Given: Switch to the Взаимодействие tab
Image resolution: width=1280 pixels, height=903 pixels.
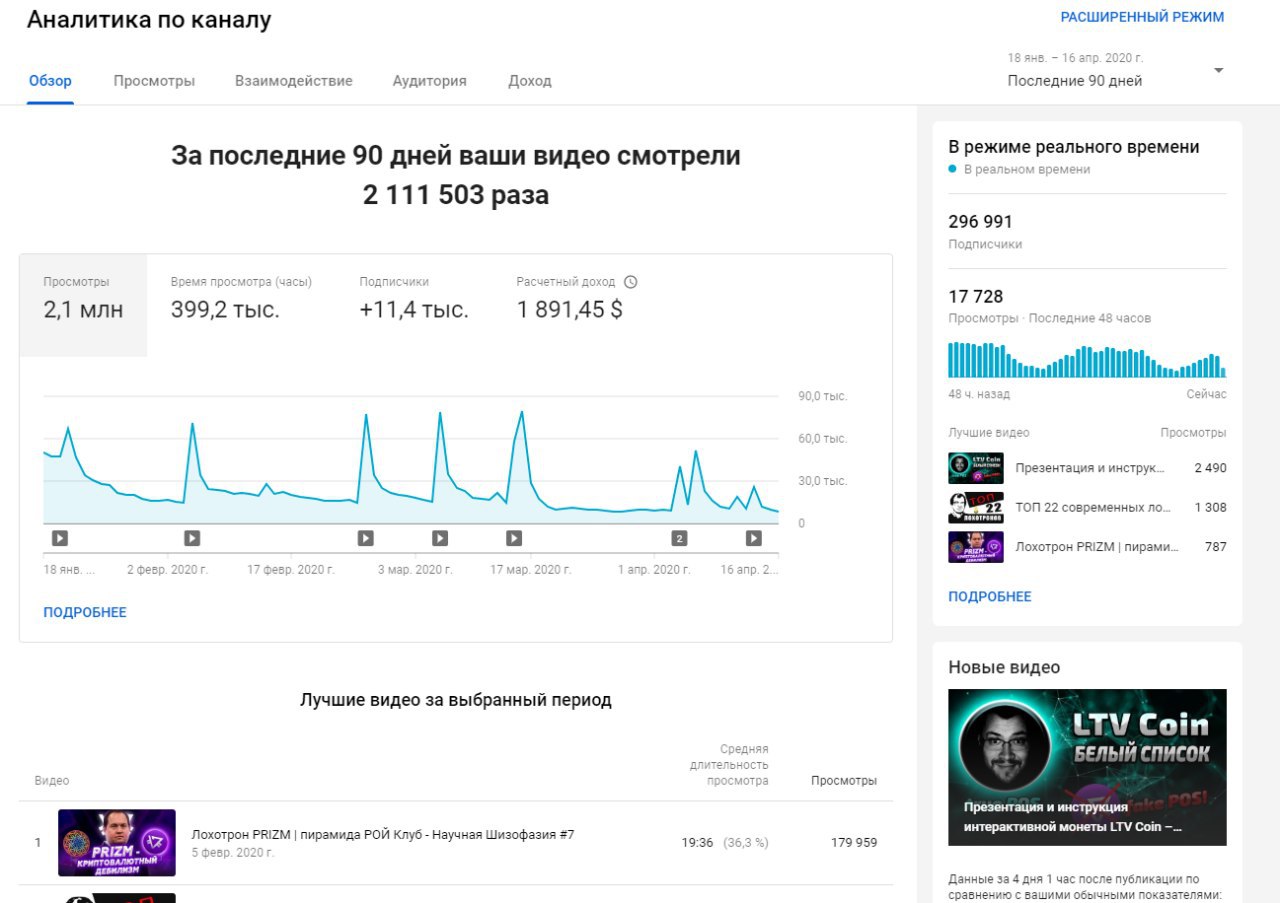Looking at the screenshot, I should (294, 81).
